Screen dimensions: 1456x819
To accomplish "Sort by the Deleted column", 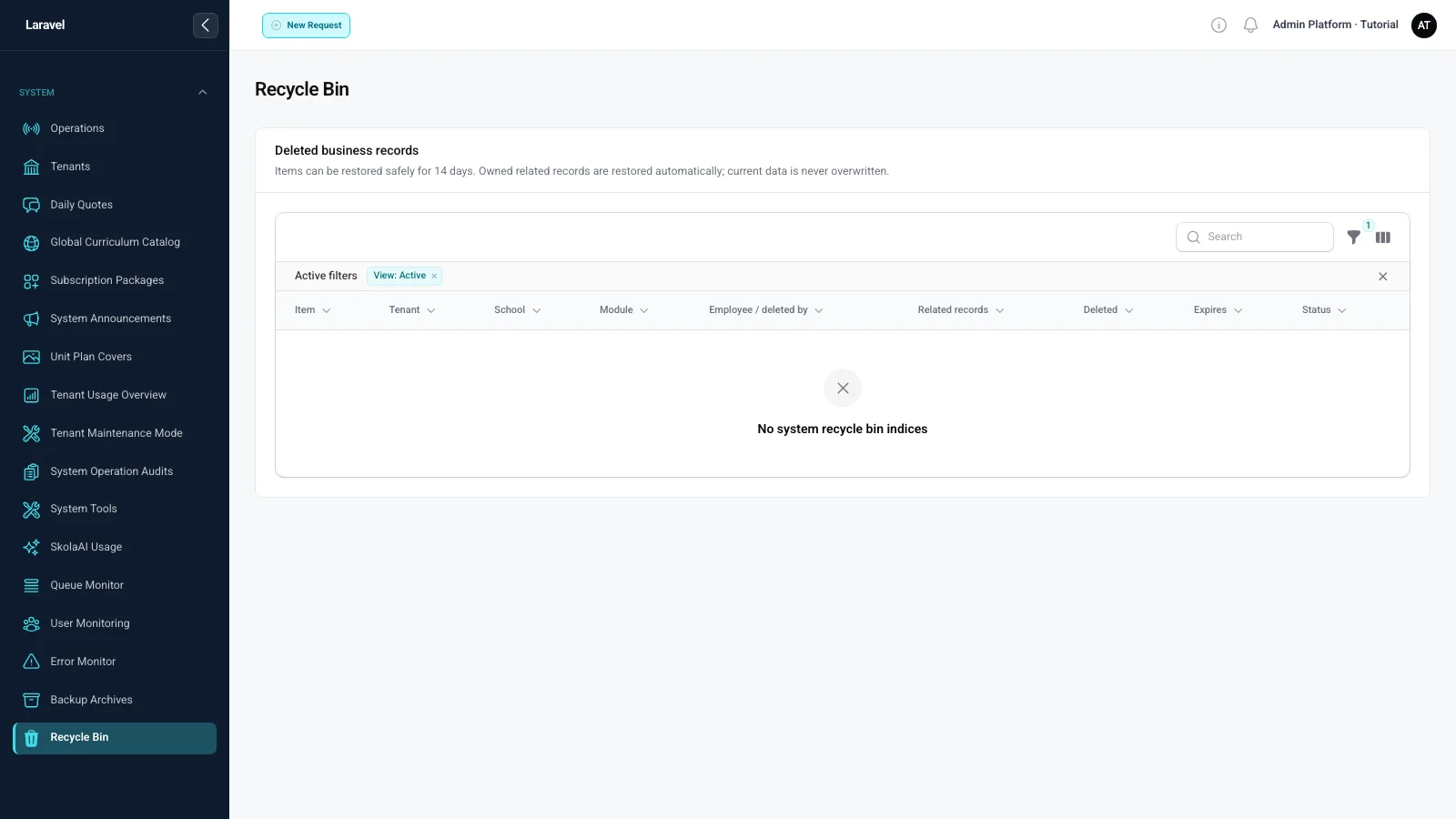I will (1108, 310).
